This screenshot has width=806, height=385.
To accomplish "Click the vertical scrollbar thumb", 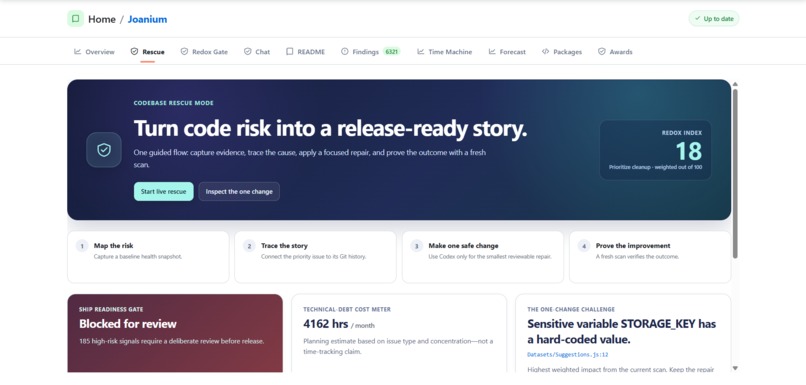I will (735, 173).
